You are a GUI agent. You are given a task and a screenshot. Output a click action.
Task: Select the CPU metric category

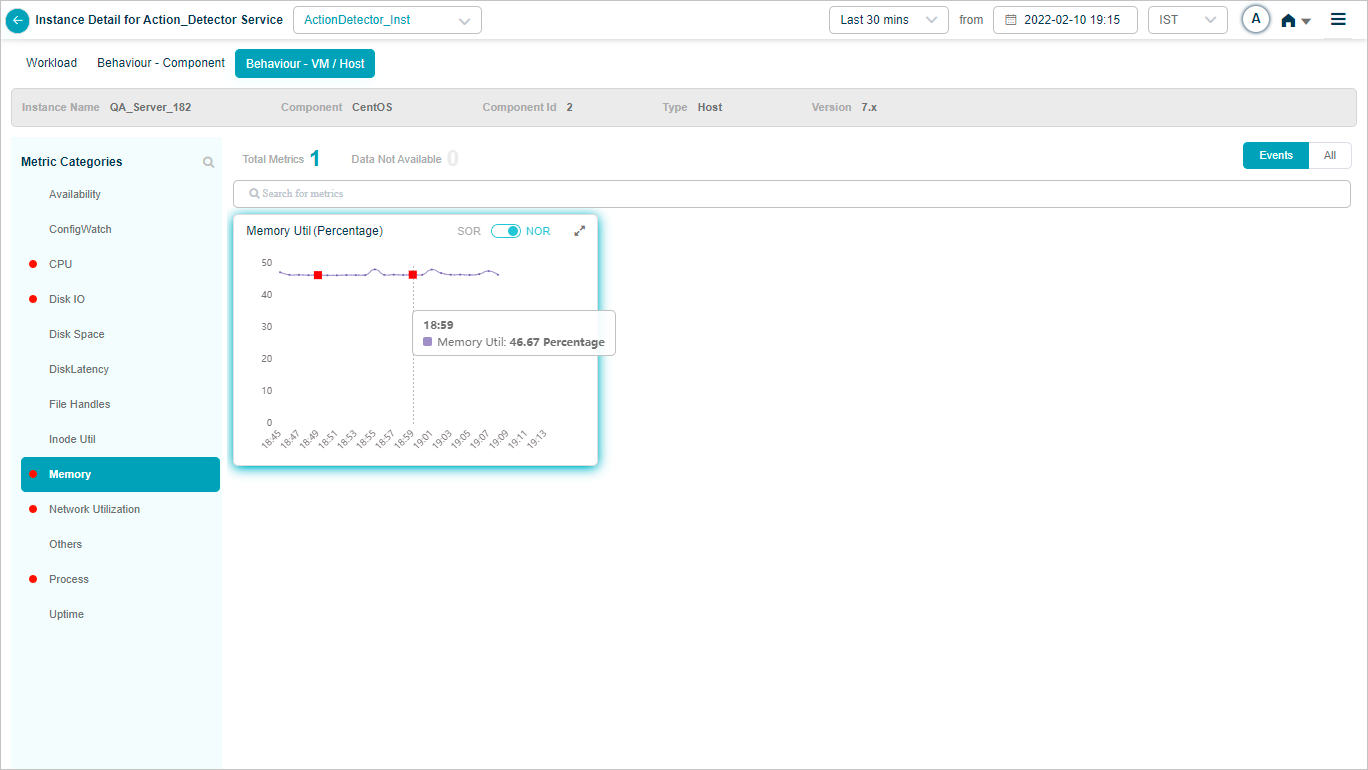pyautogui.click(x=61, y=264)
